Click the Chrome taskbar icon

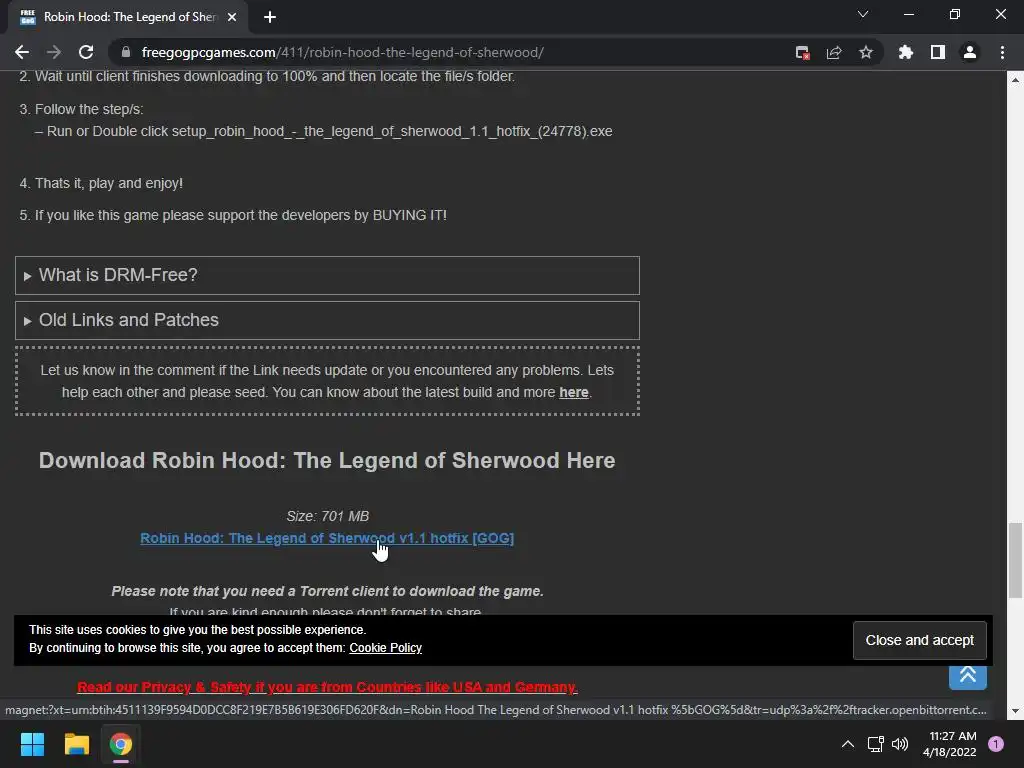click(x=121, y=744)
